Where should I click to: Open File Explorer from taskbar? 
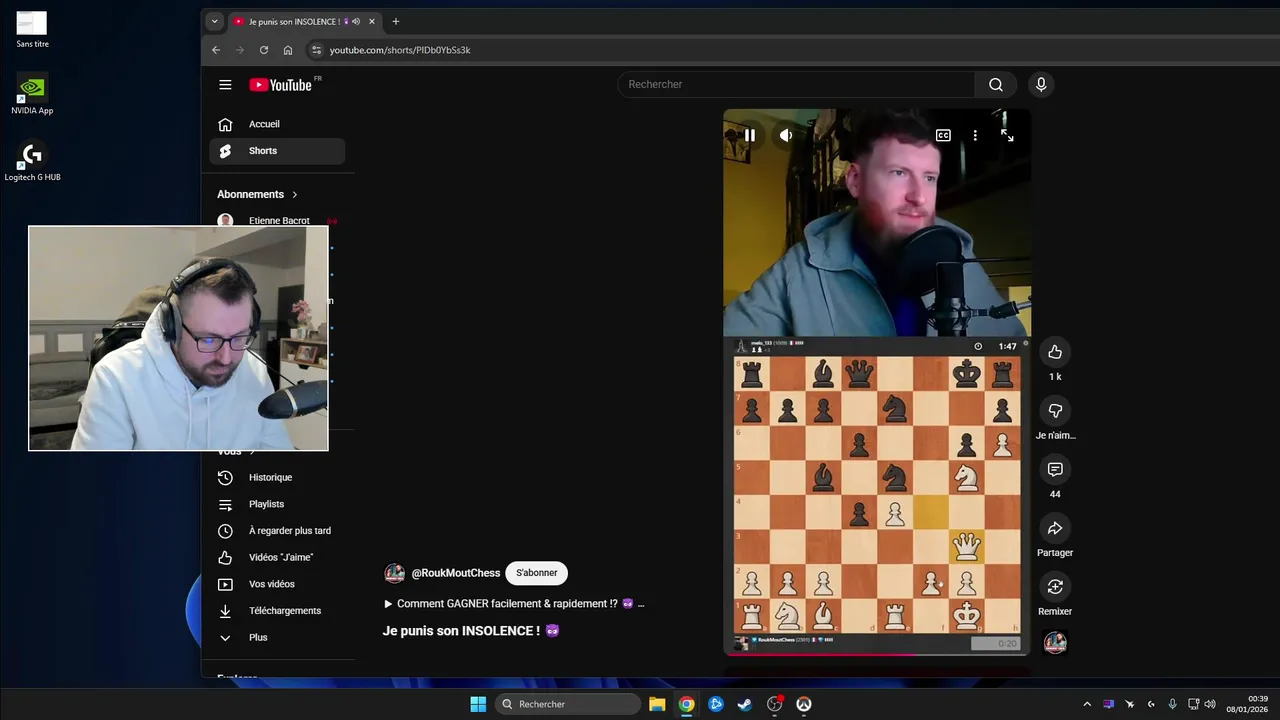[x=657, y=704]
